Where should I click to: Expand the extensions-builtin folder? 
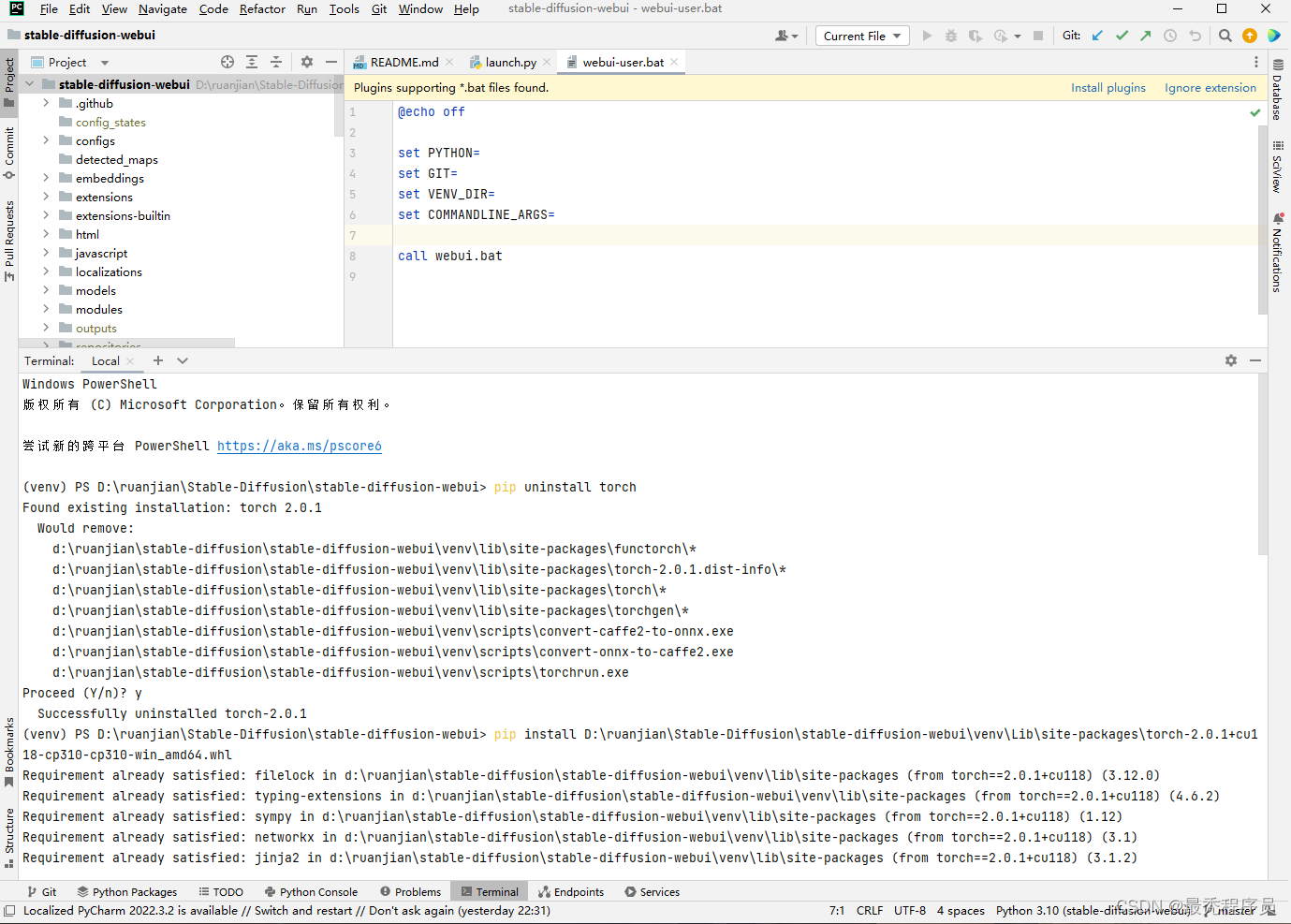point(46,215)
